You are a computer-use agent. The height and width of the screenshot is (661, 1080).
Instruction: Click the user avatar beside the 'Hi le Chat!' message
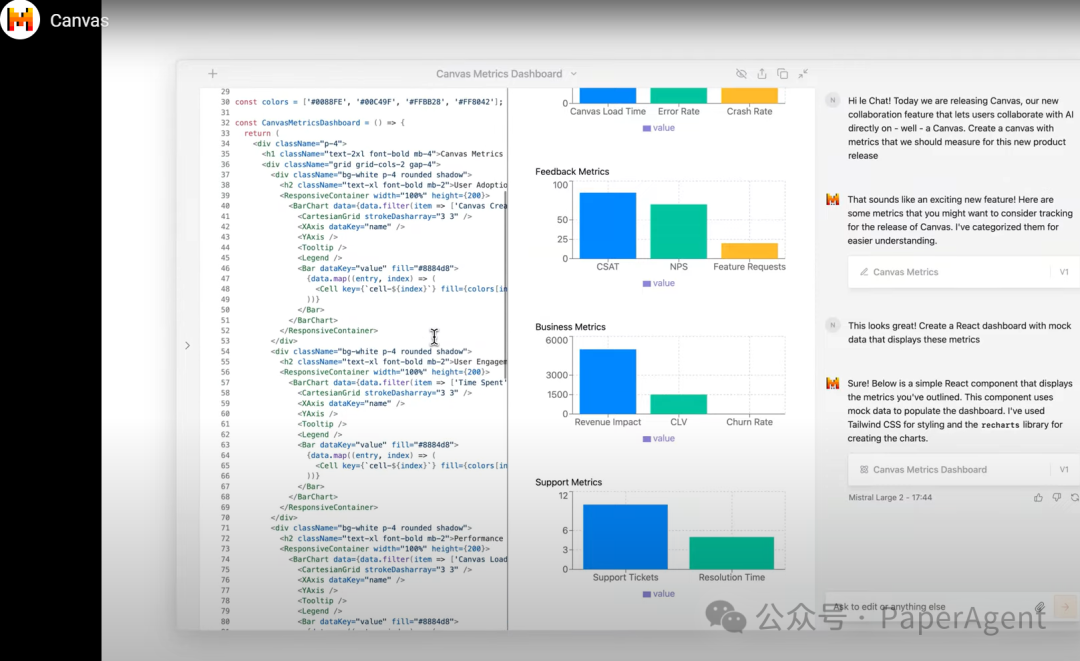point(832,101)
